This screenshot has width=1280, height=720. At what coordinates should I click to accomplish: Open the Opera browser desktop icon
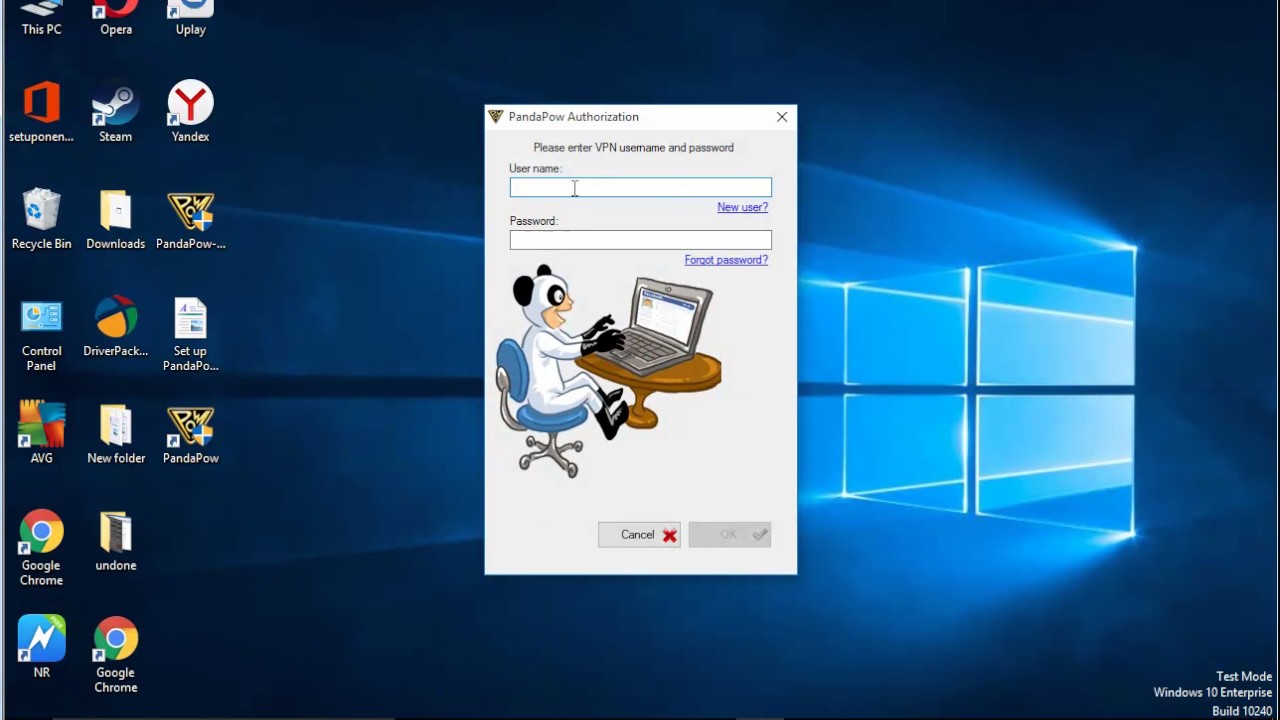pos(116,18)
